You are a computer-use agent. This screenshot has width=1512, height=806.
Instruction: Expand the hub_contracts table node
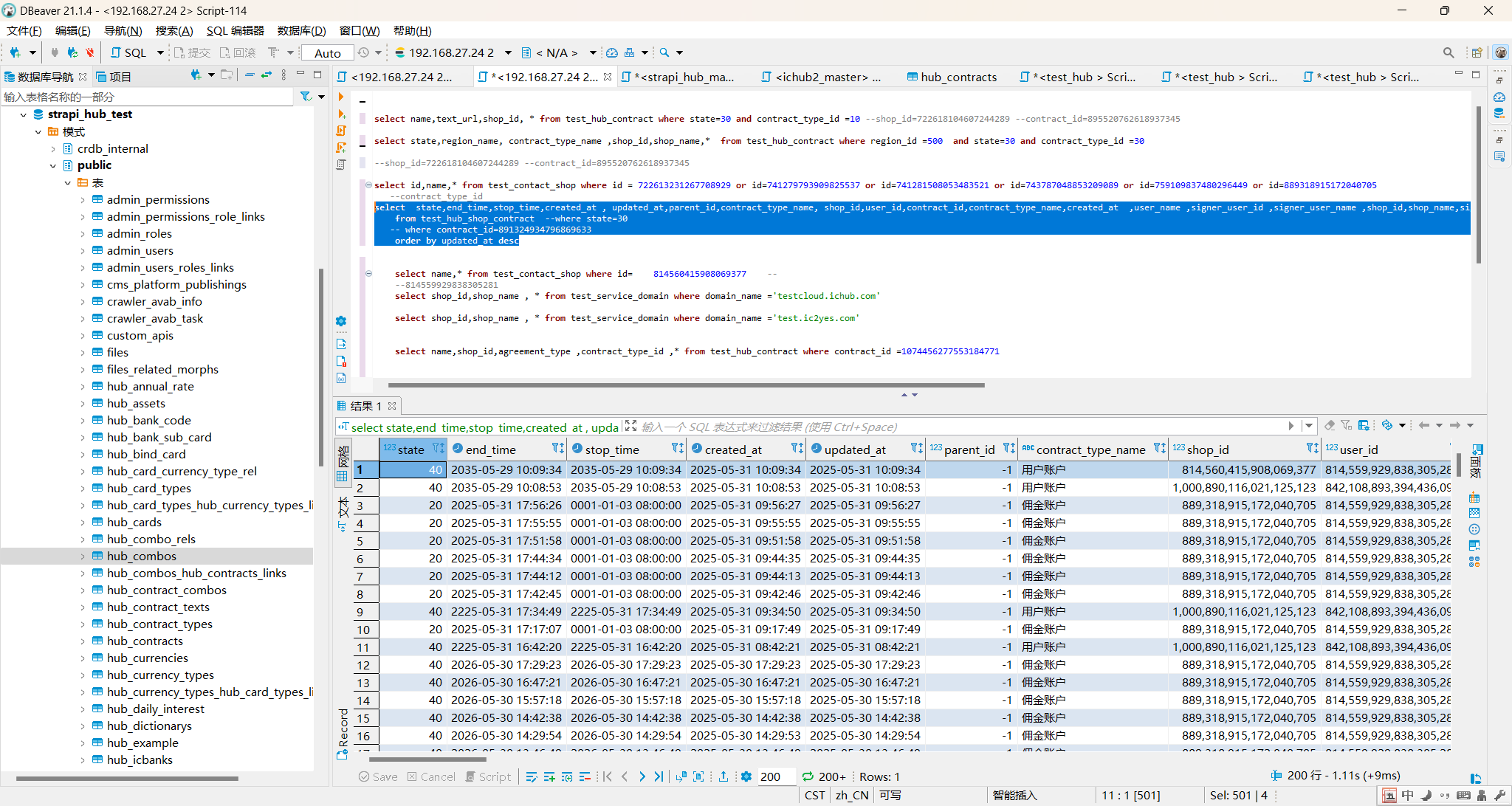pyautogui.click(x=83, y=641)
